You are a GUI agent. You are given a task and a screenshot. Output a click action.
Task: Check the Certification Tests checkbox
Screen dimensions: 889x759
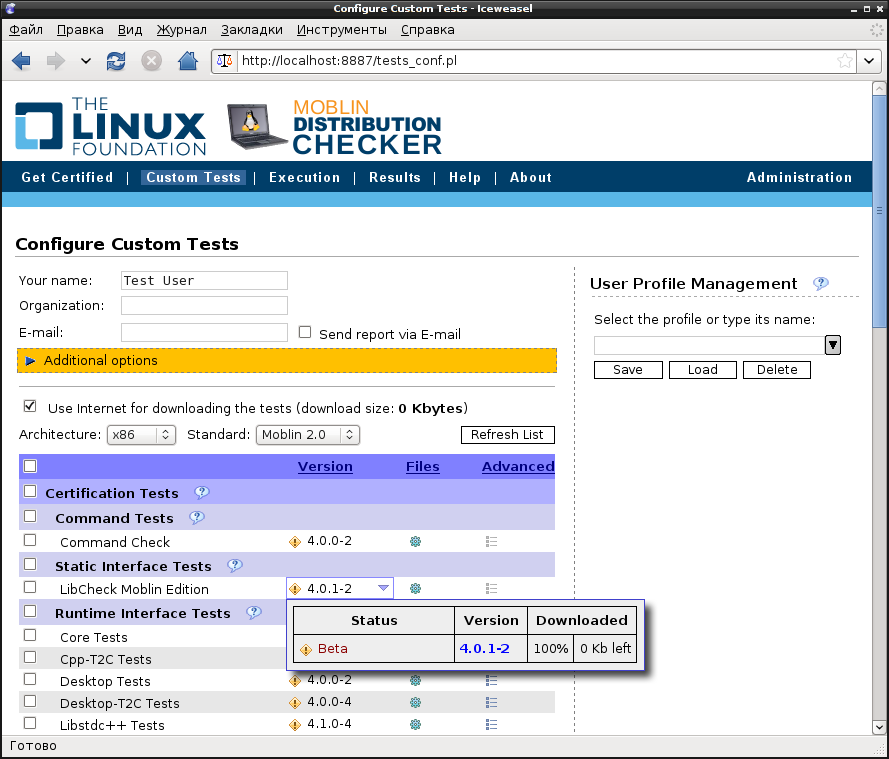click(x=30, y=491)
